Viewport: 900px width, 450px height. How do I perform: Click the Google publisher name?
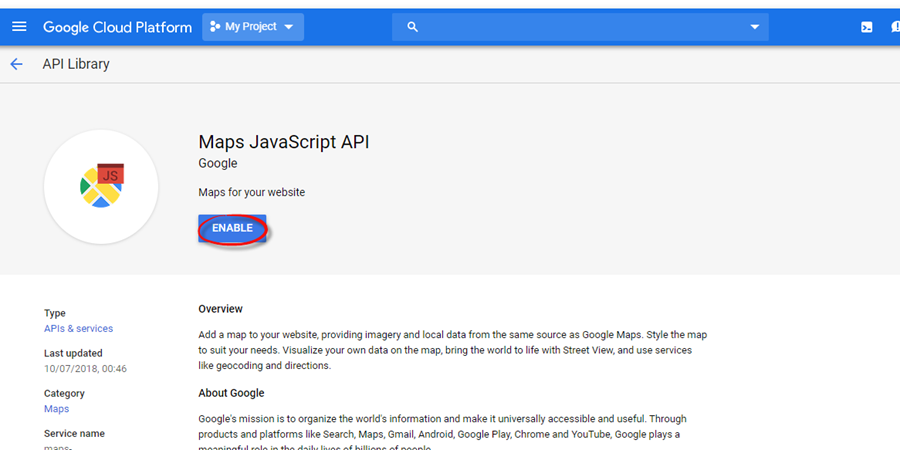[218, 164]
